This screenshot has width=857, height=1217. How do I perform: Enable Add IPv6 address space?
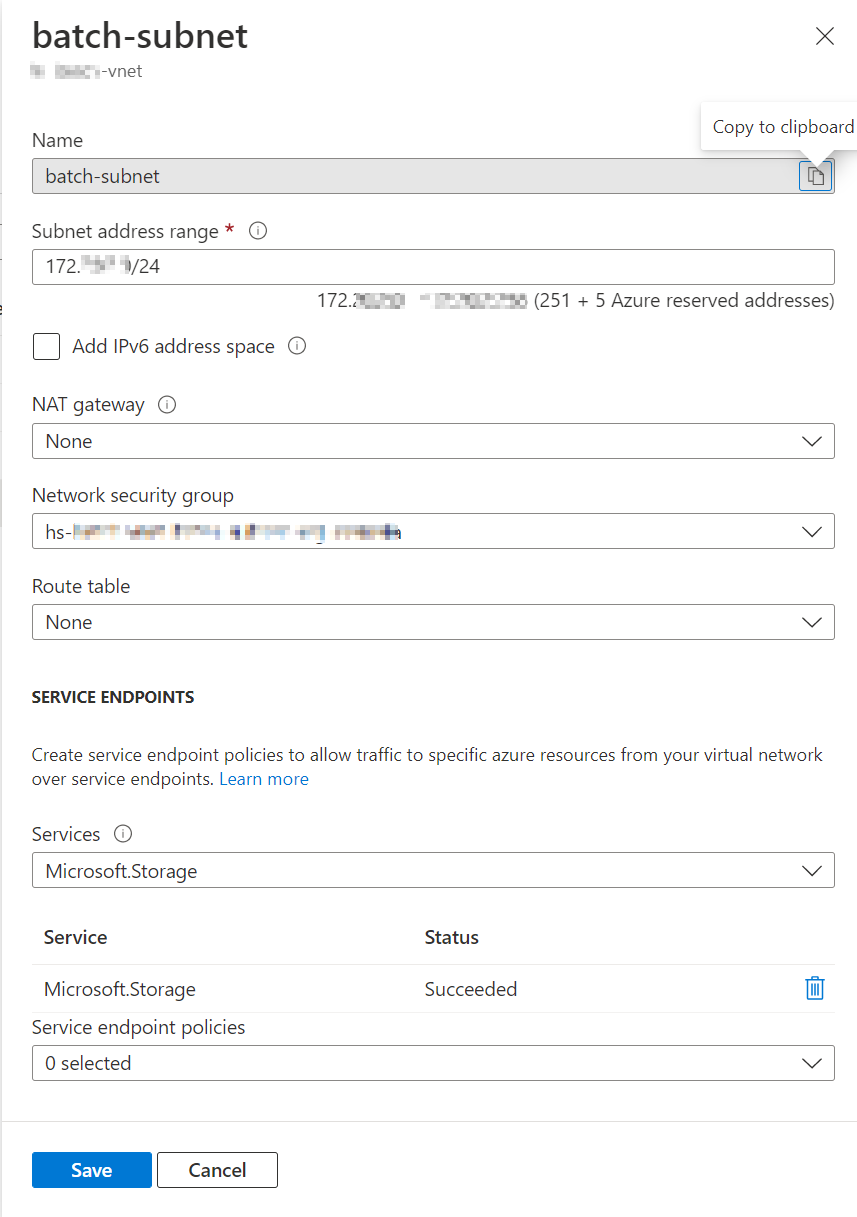[x=46, y=346]
